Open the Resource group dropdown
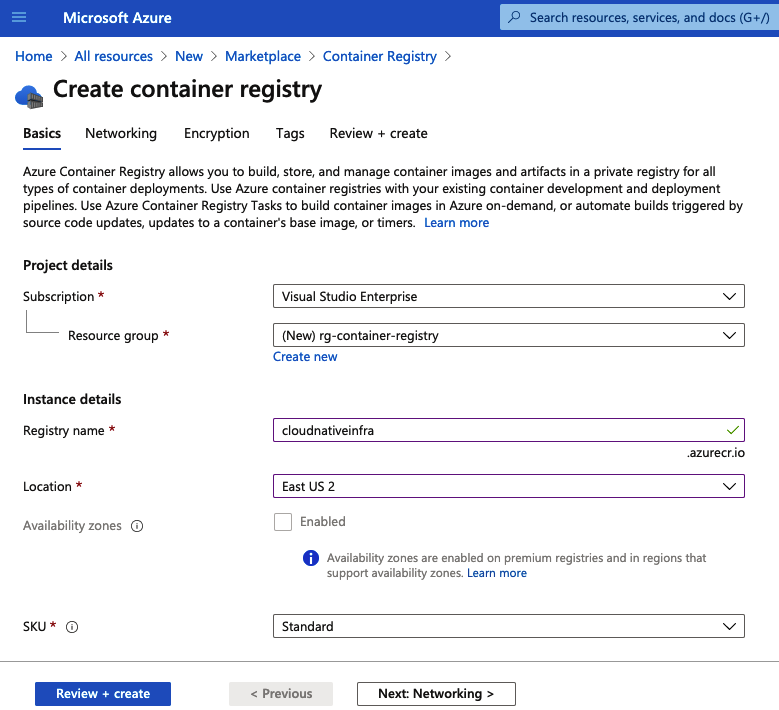 (x=508, y=336)
